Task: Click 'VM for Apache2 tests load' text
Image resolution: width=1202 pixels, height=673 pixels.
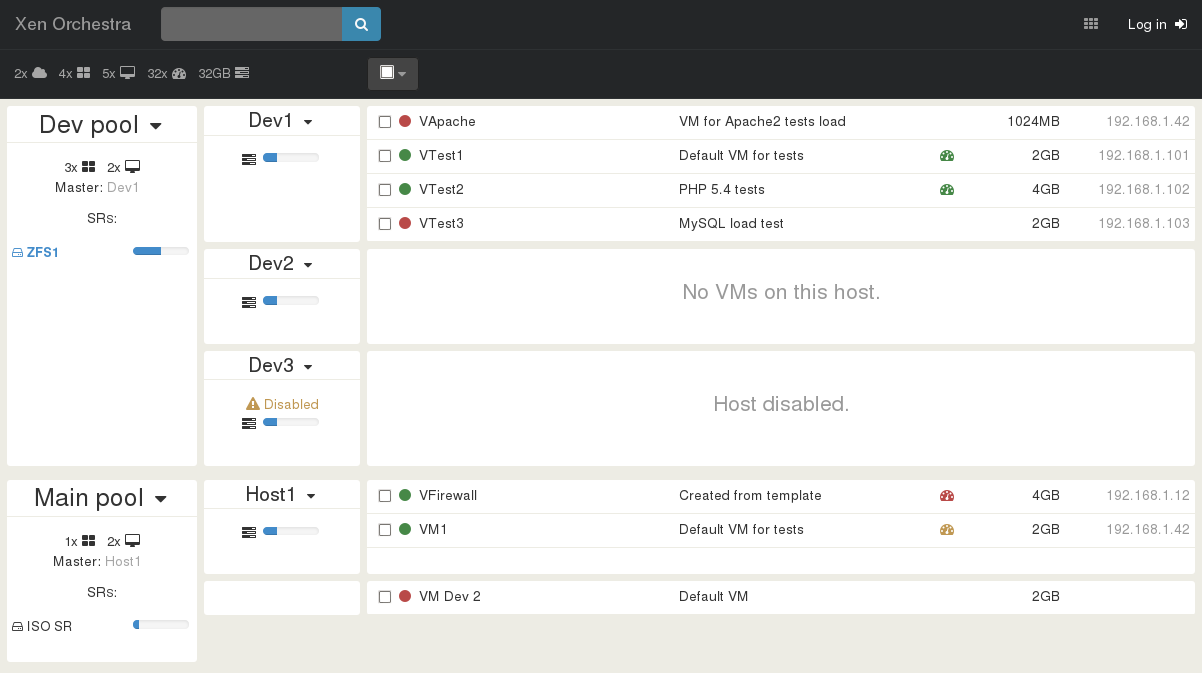Action: [x=762, y=121]
